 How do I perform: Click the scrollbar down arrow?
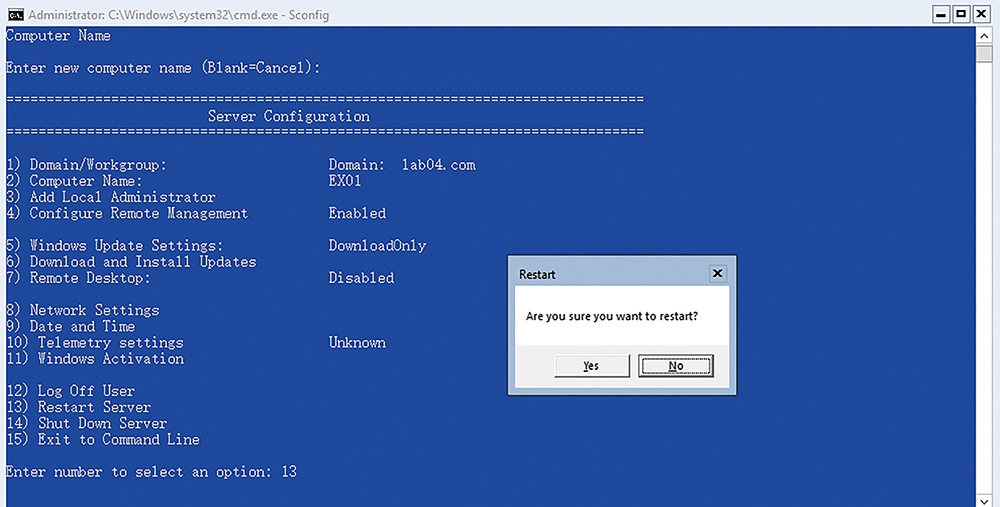tap(984, 500)
